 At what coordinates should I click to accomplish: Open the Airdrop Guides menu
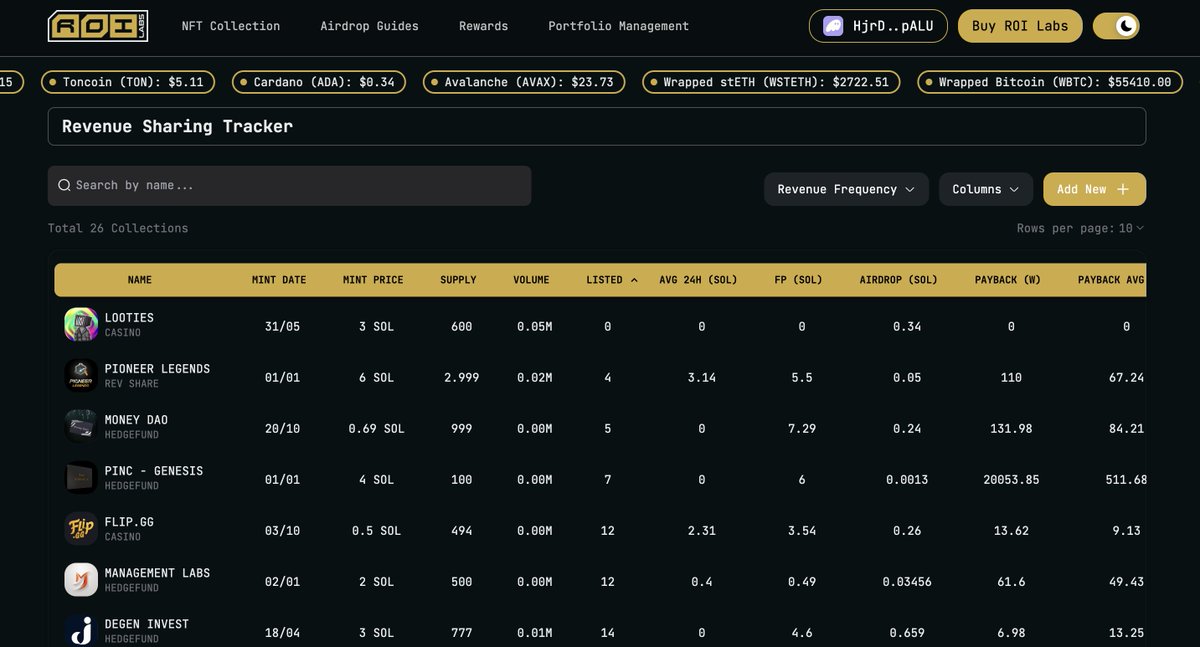[369, 26]
